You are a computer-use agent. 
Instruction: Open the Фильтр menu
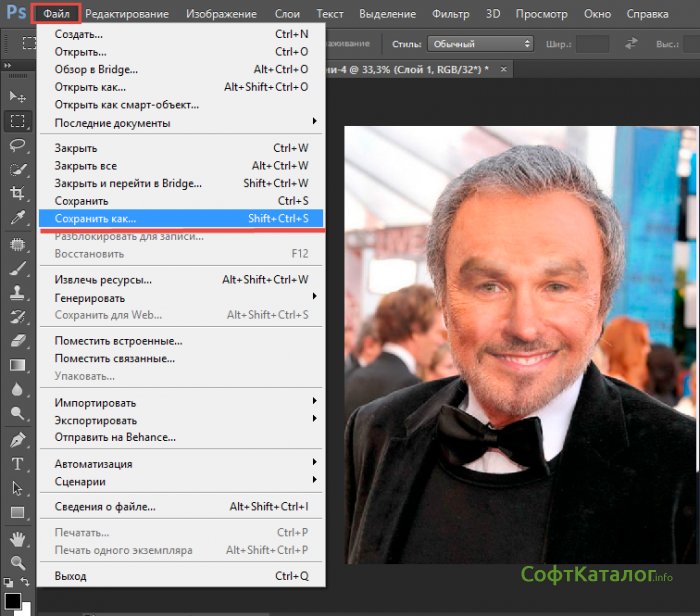[450, 14]
